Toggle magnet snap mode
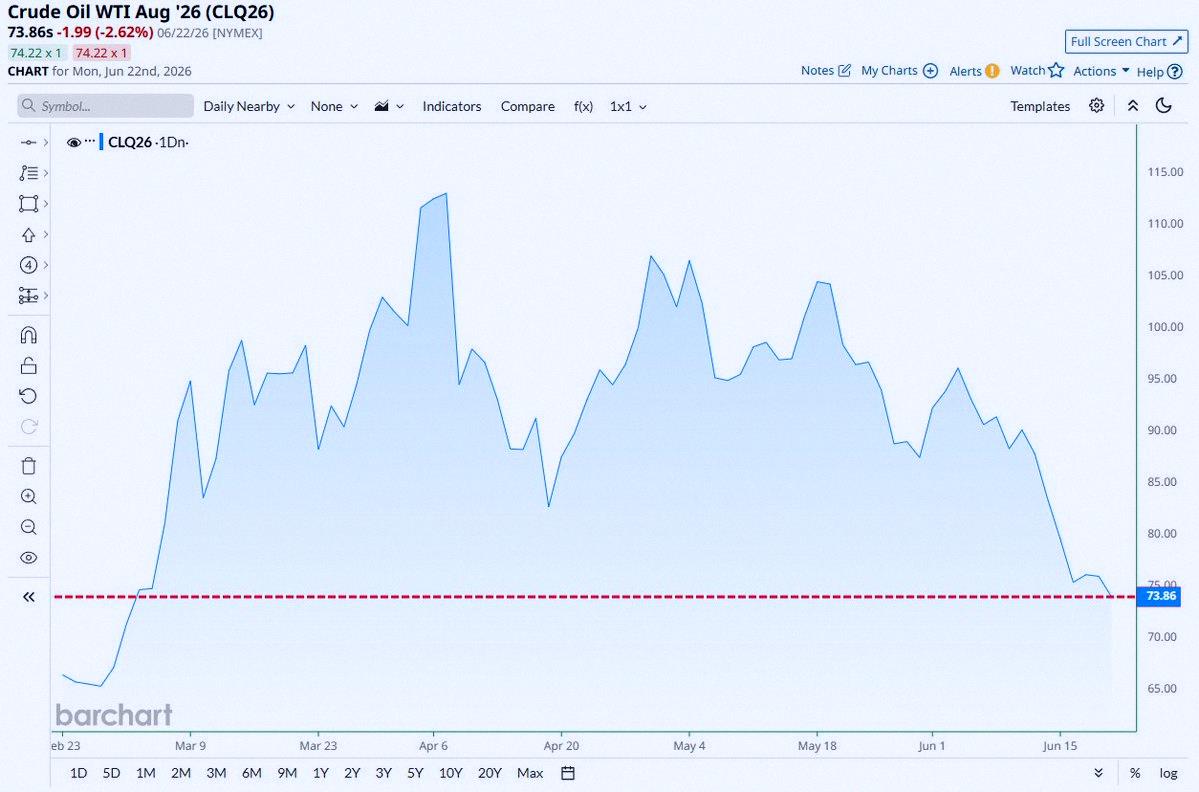The width and height of the screenshot is (1199, 792). click(28, 336)
